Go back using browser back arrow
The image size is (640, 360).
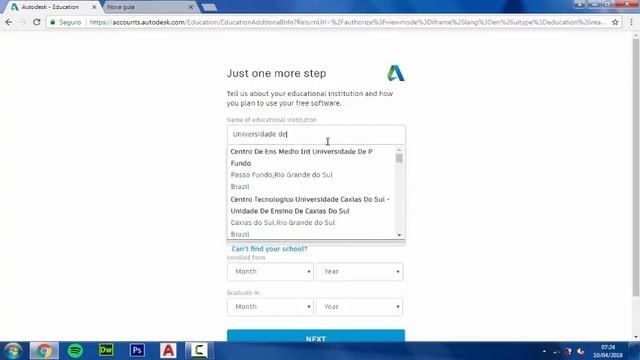click(9, 22)
